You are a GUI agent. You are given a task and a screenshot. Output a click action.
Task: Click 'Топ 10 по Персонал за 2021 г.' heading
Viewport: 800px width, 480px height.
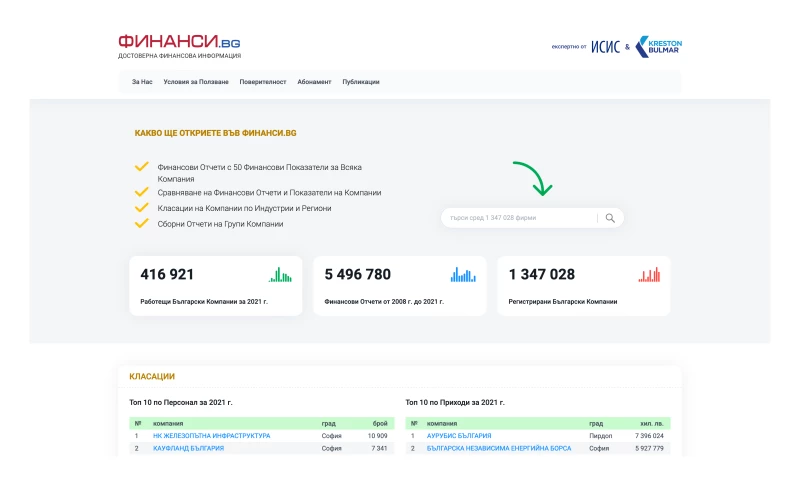pos(181,402)
